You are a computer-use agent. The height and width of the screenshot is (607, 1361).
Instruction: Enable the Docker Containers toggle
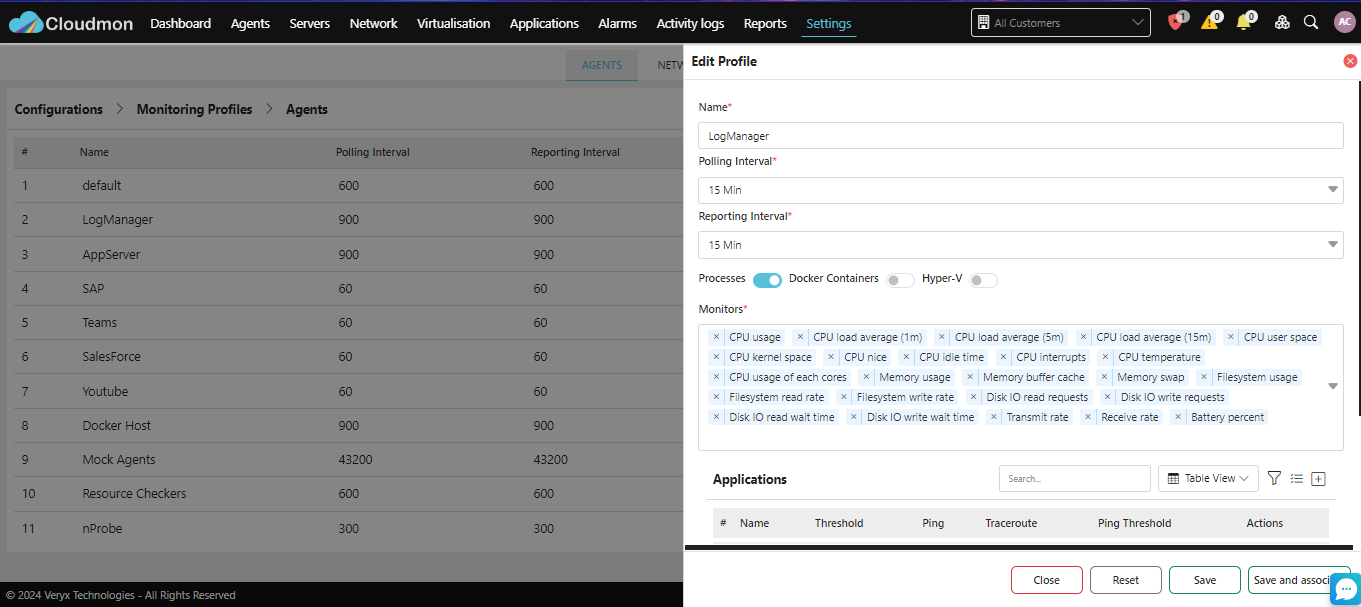click(x=900, y=280)
